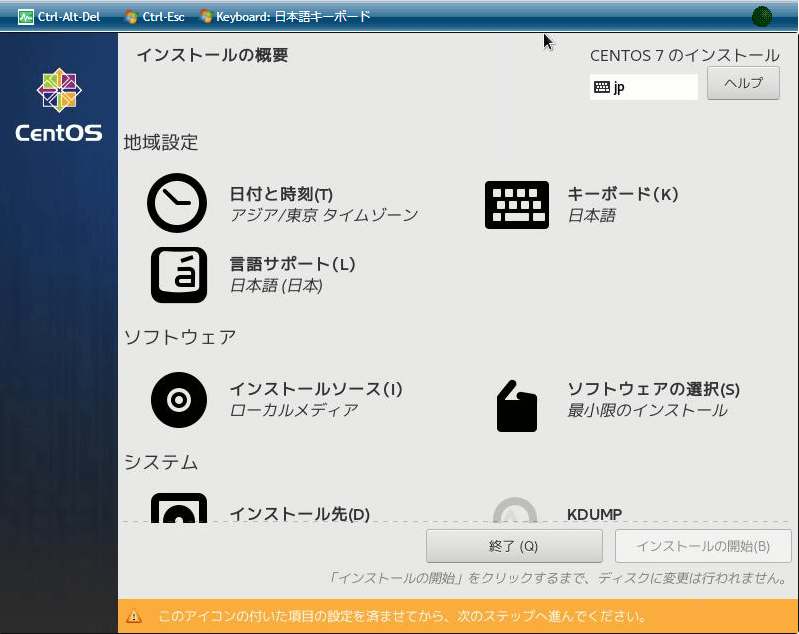Open インストール先(D) settings
799x634 pixels.
tap(300, 514)
